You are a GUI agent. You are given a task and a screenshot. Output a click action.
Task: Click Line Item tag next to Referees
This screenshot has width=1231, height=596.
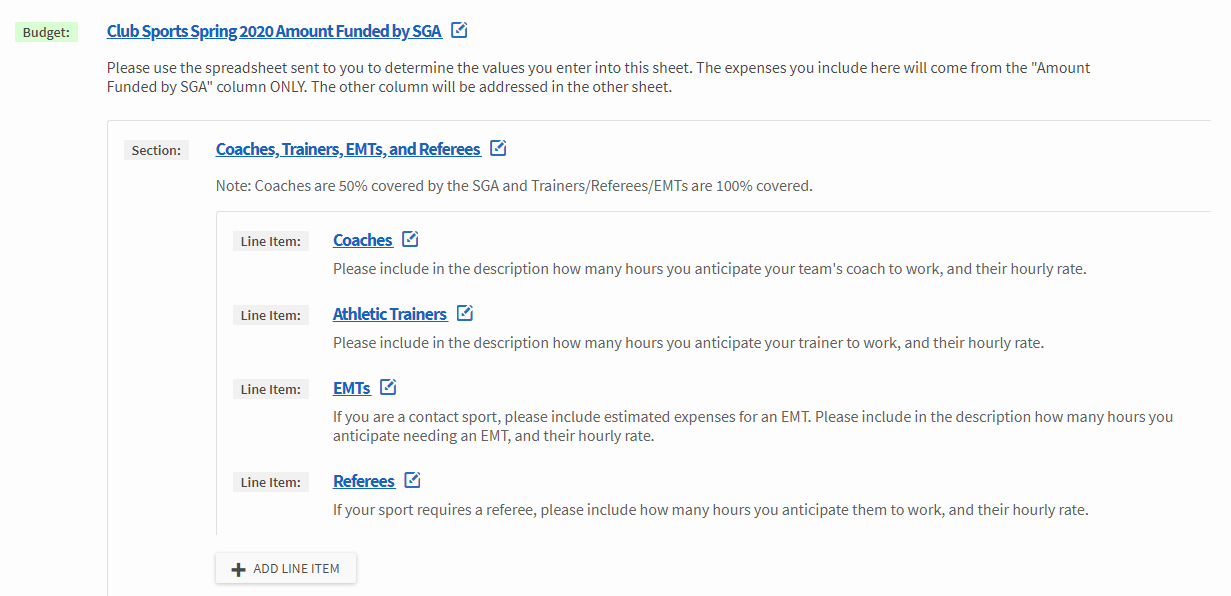point(270,482)
